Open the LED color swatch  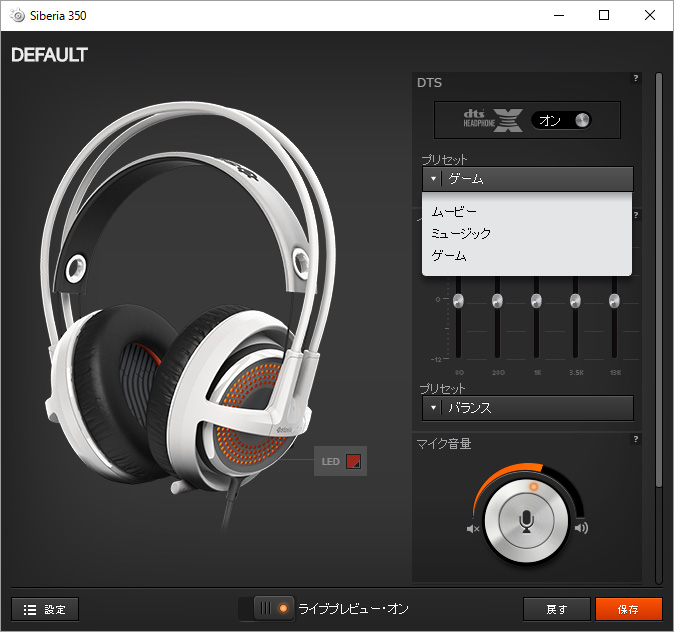click(x=353, y=461)
